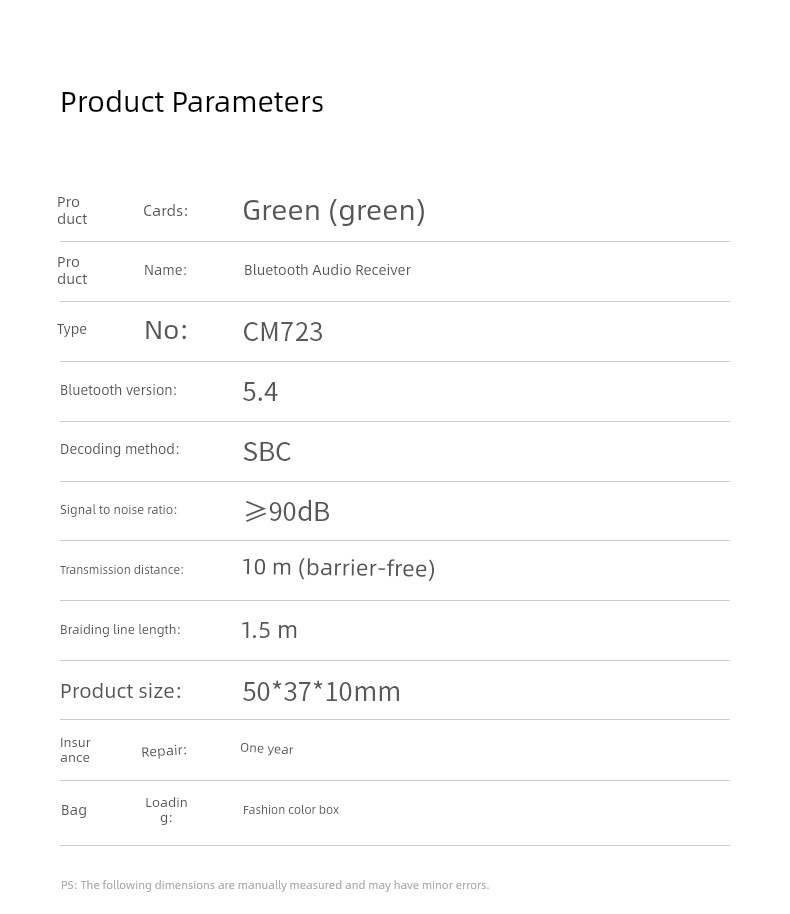Select the CM723 model number
The width and height of the screenshot is (790, 914).
click(x=283, y=332)
